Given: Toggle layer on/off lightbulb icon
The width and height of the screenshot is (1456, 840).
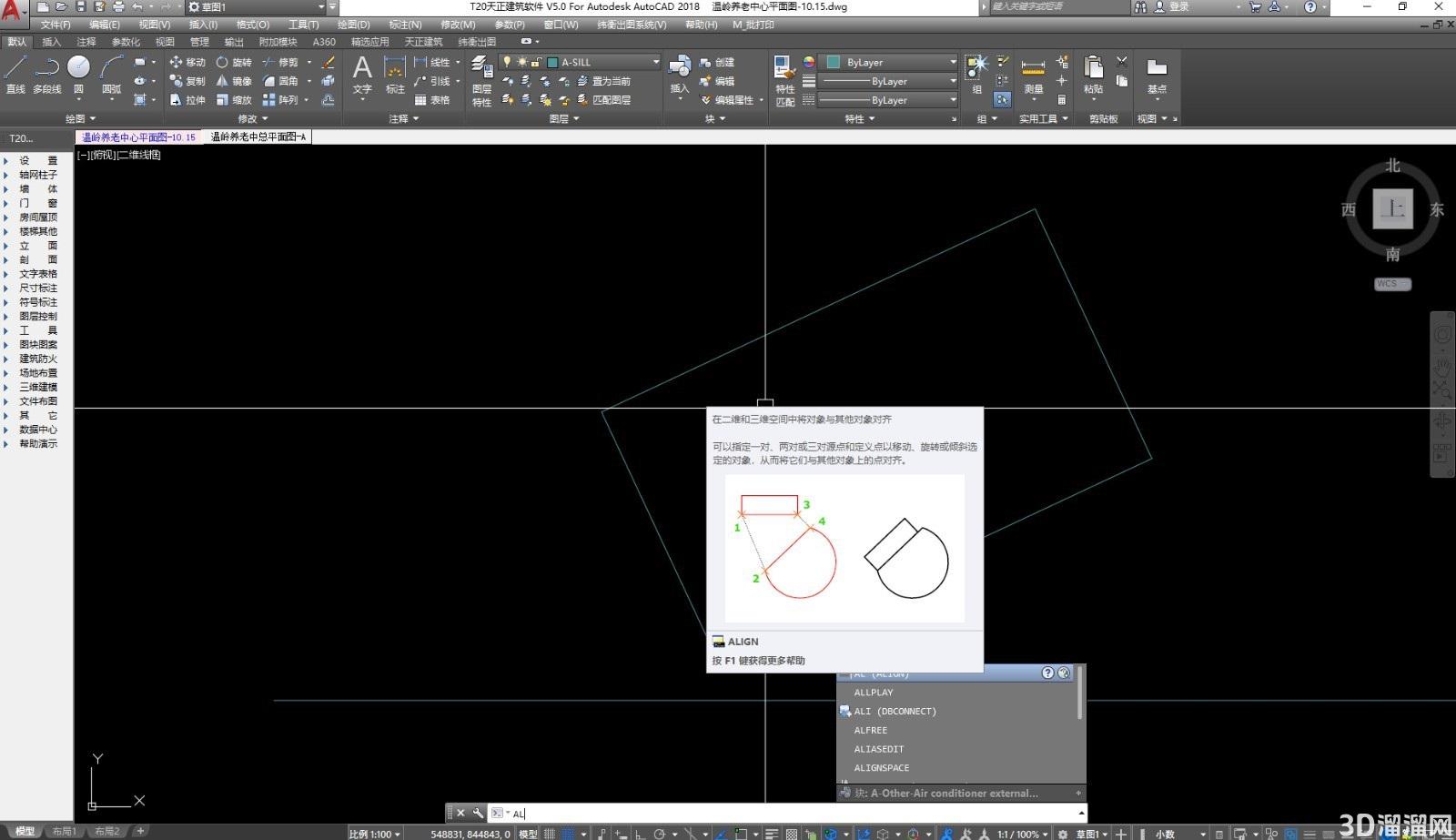Looking at the screenshot, I should (x=507, y=62).
